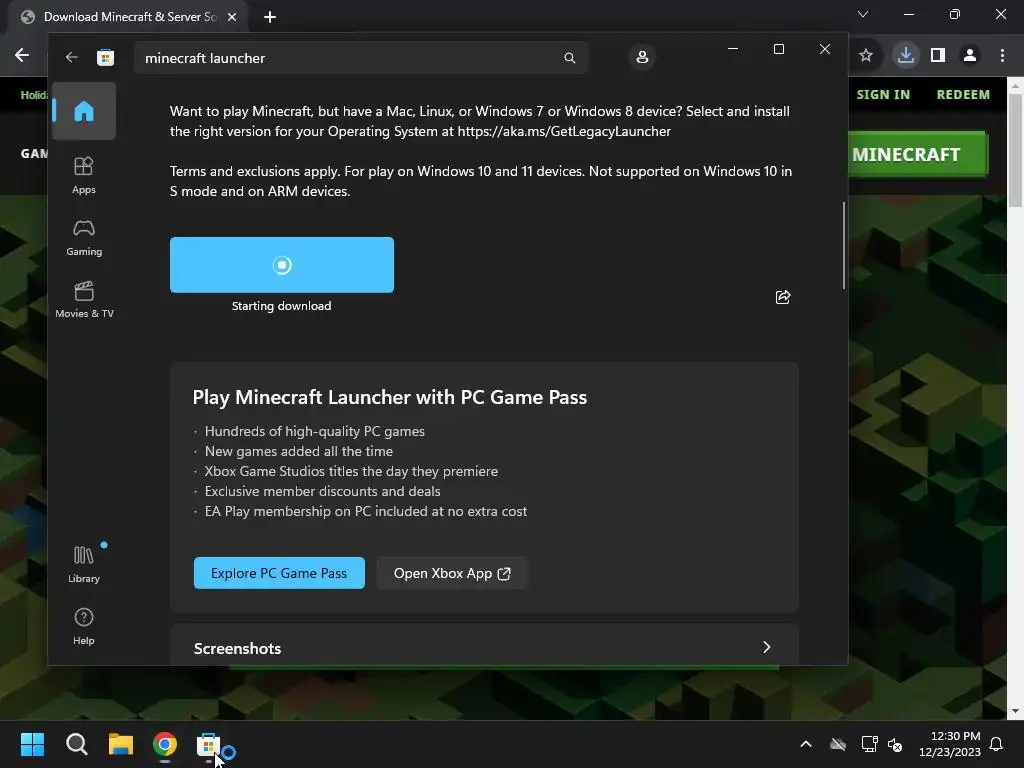Open Help in Microsoft Store sidebar

pos(84,626)
